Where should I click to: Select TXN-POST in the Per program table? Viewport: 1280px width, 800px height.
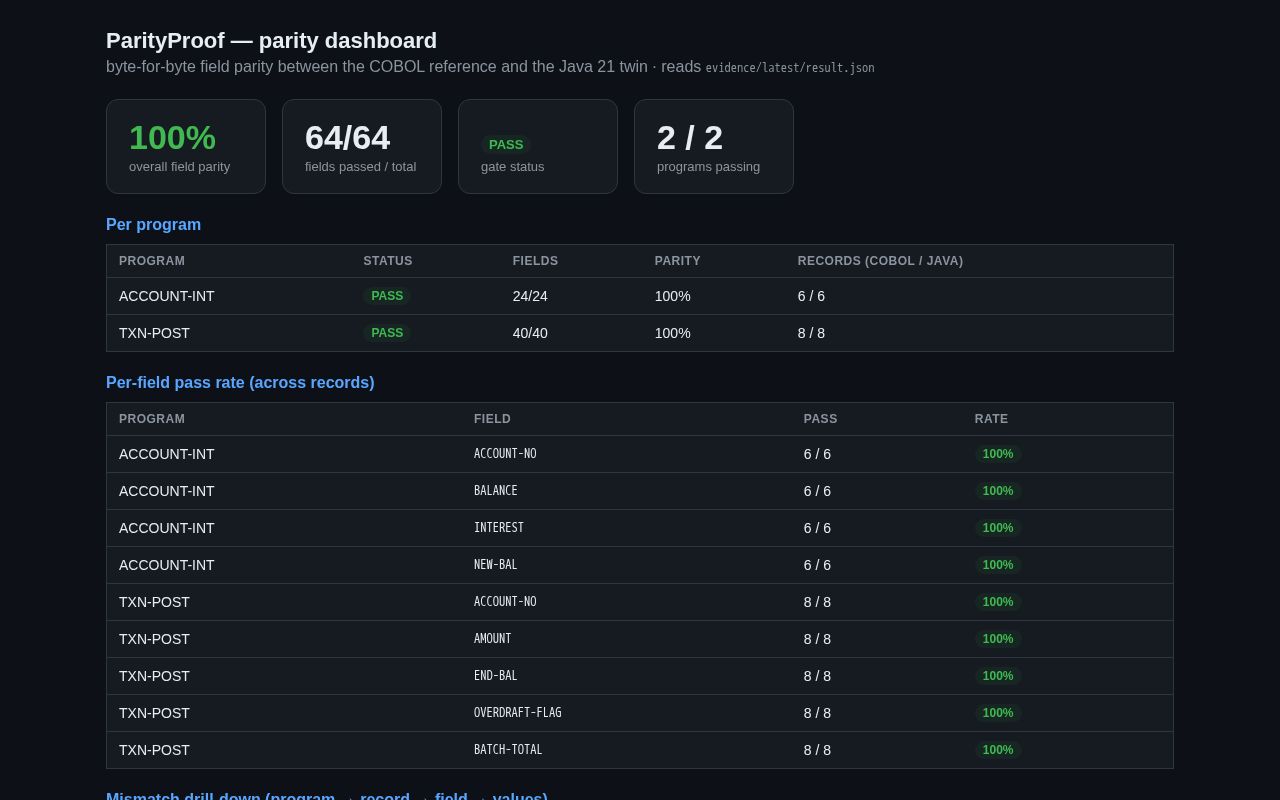(x=154, y=333)
